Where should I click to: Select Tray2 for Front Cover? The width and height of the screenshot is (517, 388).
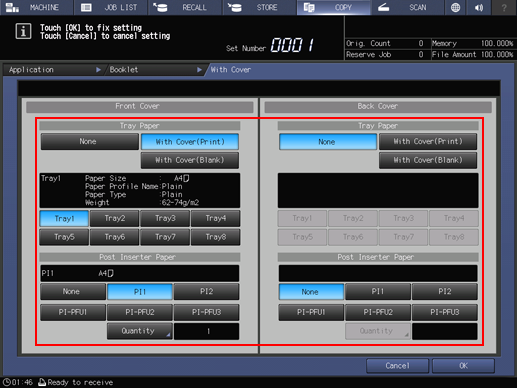pyautogui.click(x=115, y=219)
